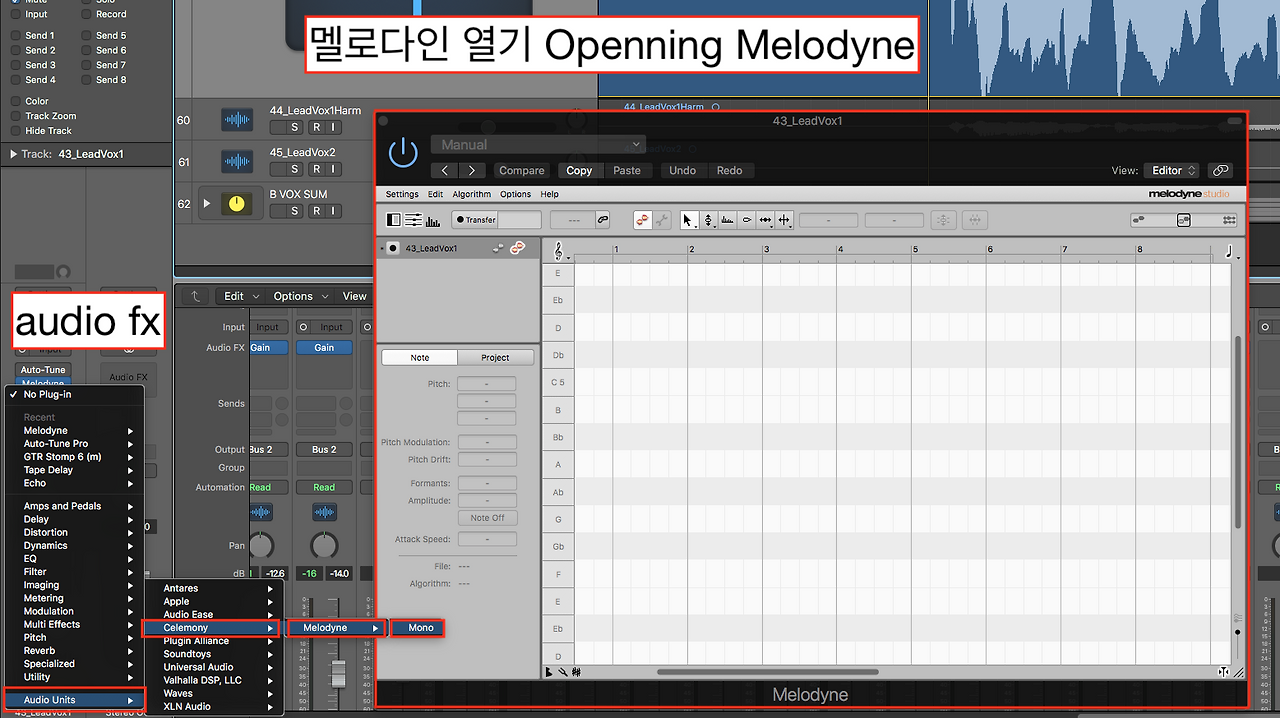Screen dimensions: 1280x718
Task: Enable the Track Zoom checkbox
Action: click(x=15, y=116)
